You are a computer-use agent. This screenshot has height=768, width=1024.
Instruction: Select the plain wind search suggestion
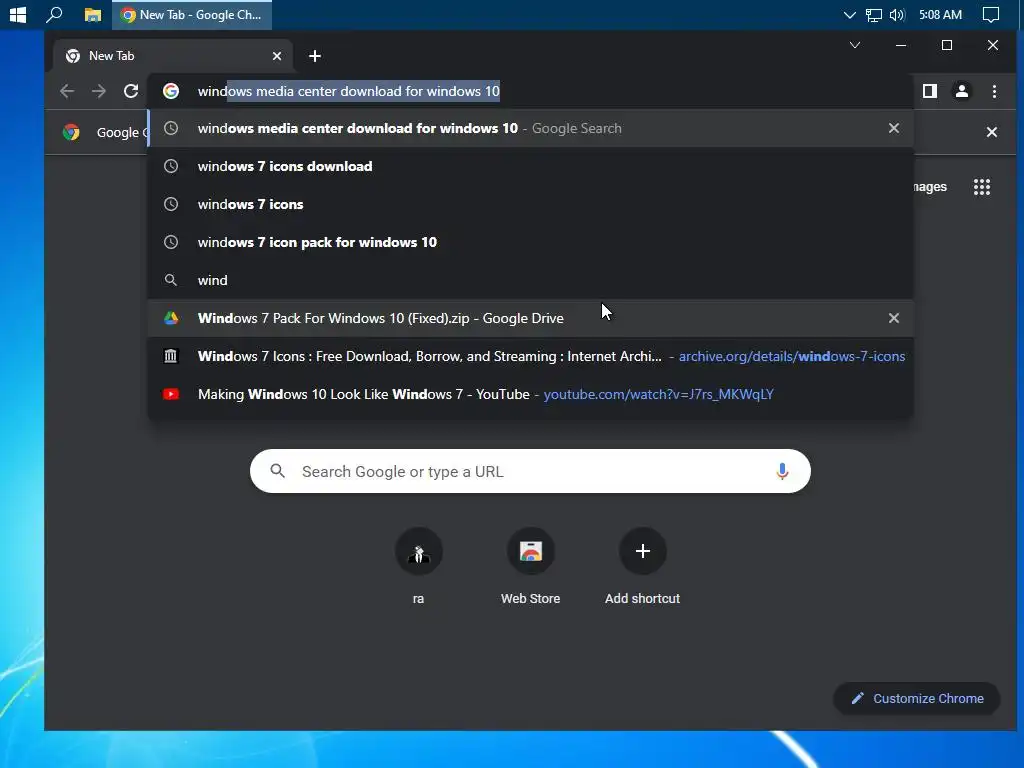point(530,280)
